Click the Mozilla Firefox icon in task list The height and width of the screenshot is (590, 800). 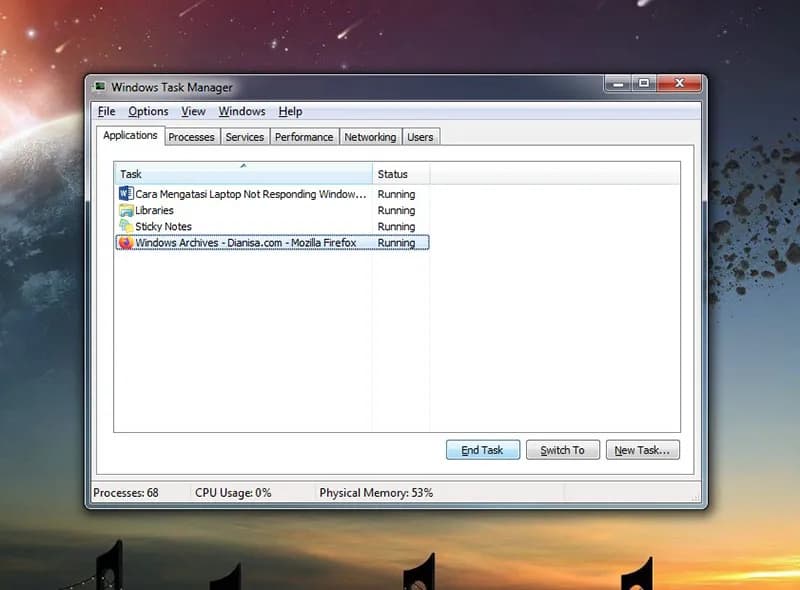(125, 242)
